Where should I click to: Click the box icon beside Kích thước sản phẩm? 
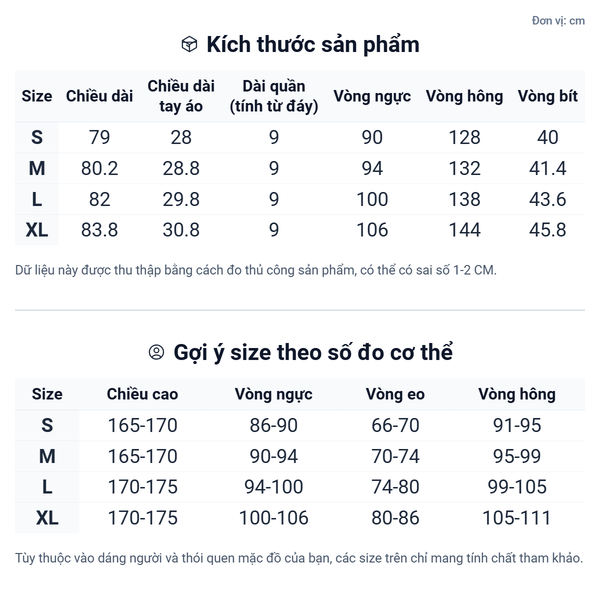point(189,45)
